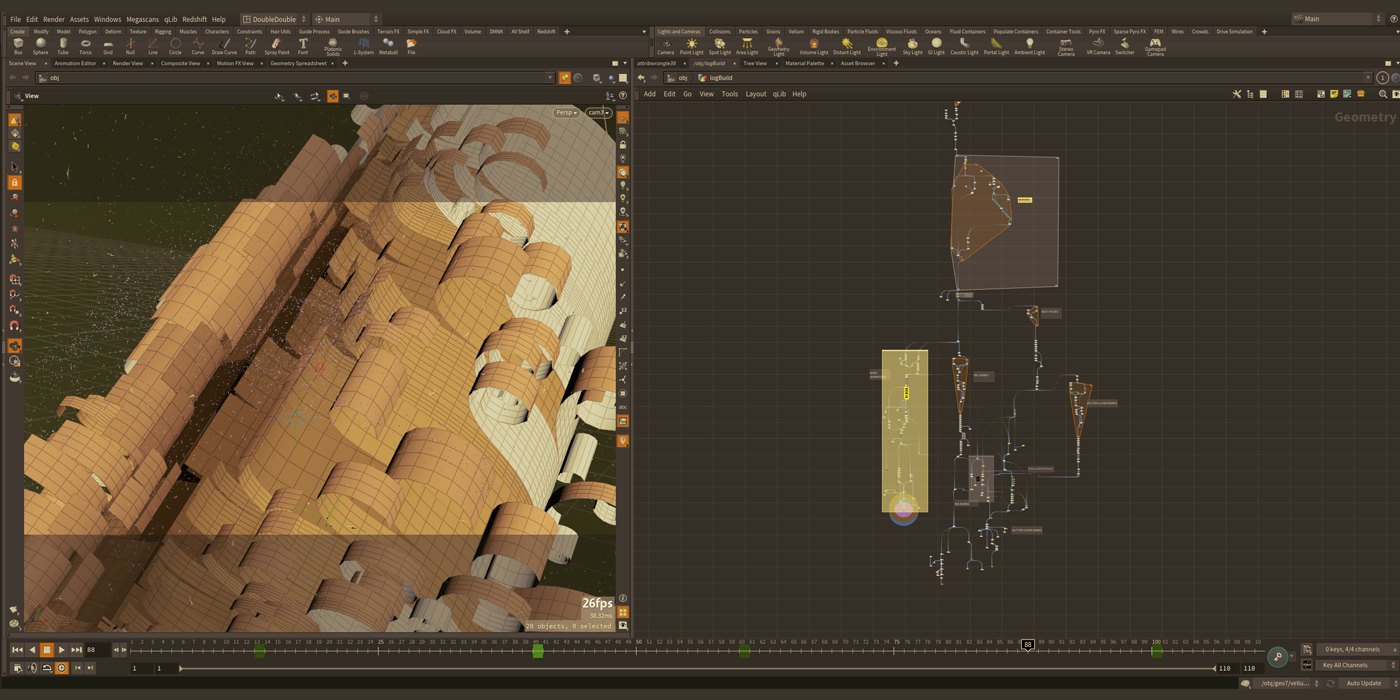This screenshot has height=700, width=1400.
Task: Add a Spot Light
Action: 719,46
